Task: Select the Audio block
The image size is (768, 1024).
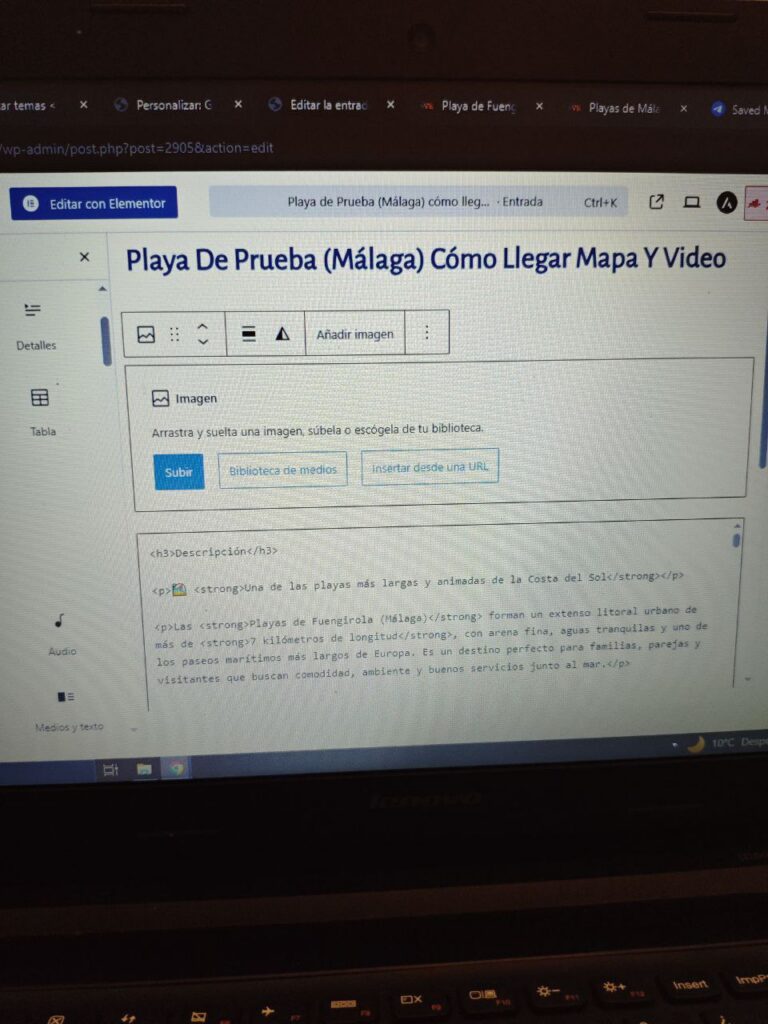Action: pyautogui.click(x=61, y=634)
